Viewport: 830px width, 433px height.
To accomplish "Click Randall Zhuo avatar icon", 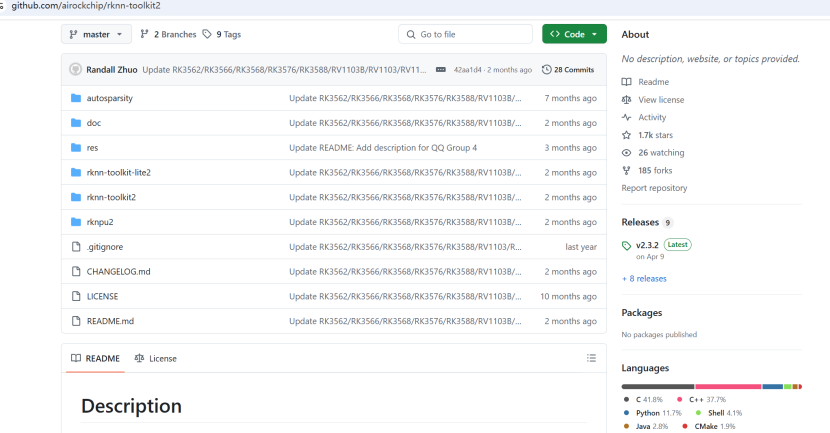I will click(76, 69).
